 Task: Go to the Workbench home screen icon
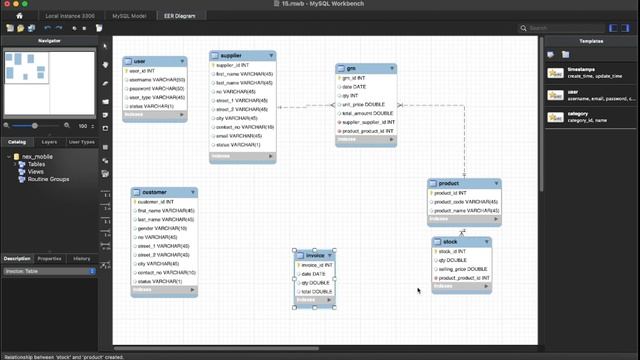19,16
